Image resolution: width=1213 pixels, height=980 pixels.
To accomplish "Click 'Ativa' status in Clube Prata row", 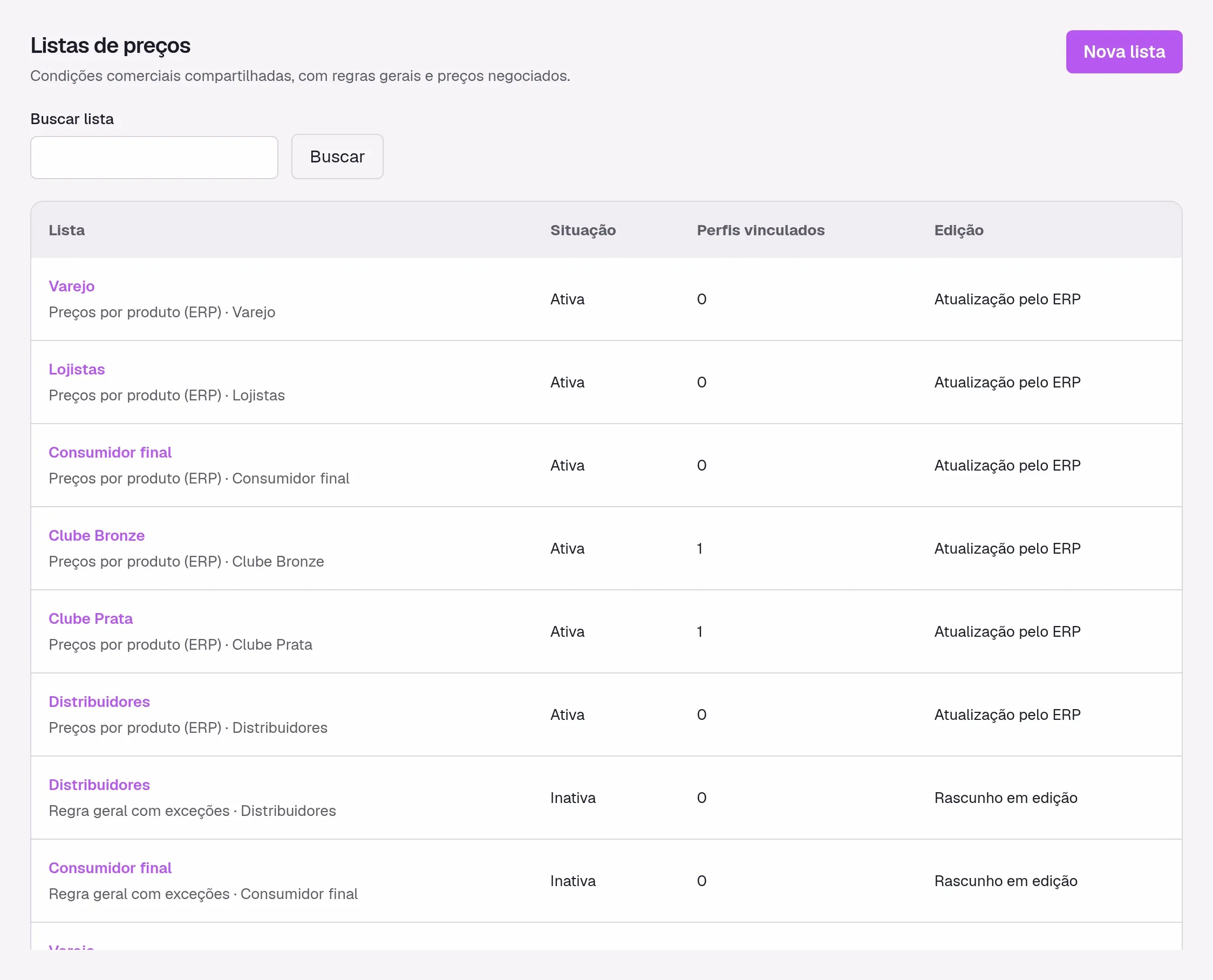I will [567, 631].
